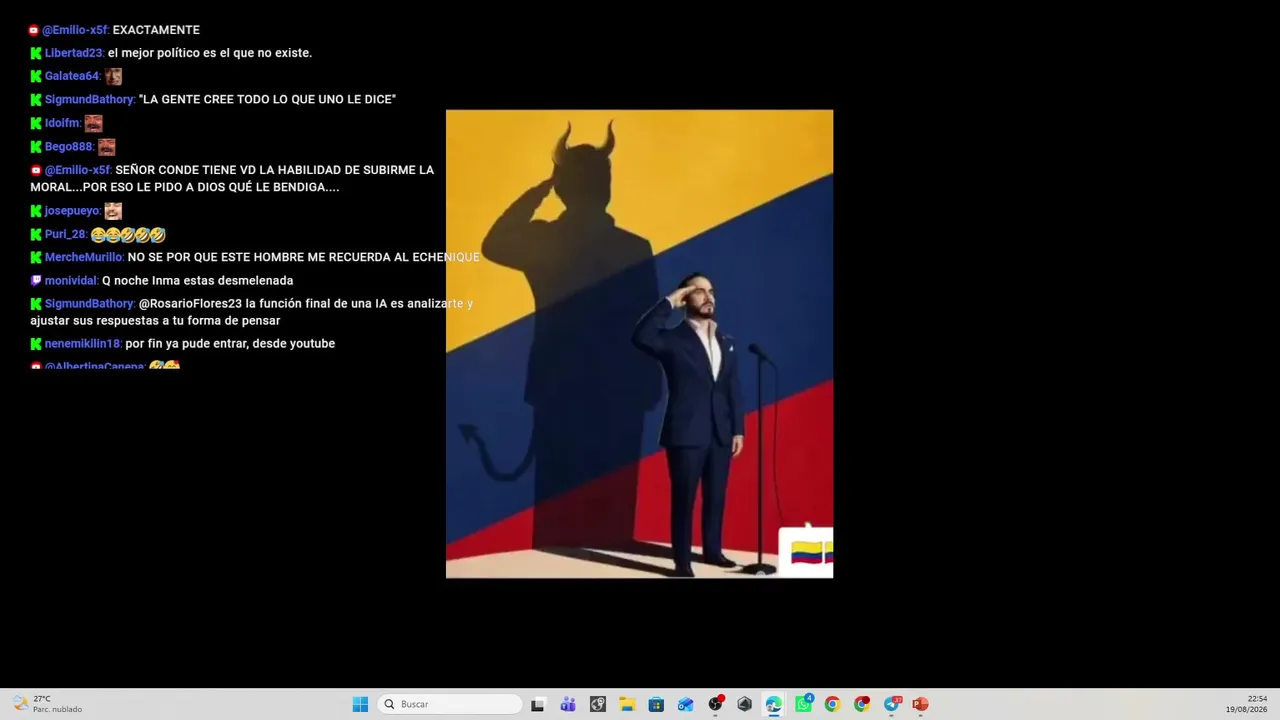Click the emote posted by Bego888
Viewport: 1280px width, 720px height.
pyautogui.click(x=106, y=147)
